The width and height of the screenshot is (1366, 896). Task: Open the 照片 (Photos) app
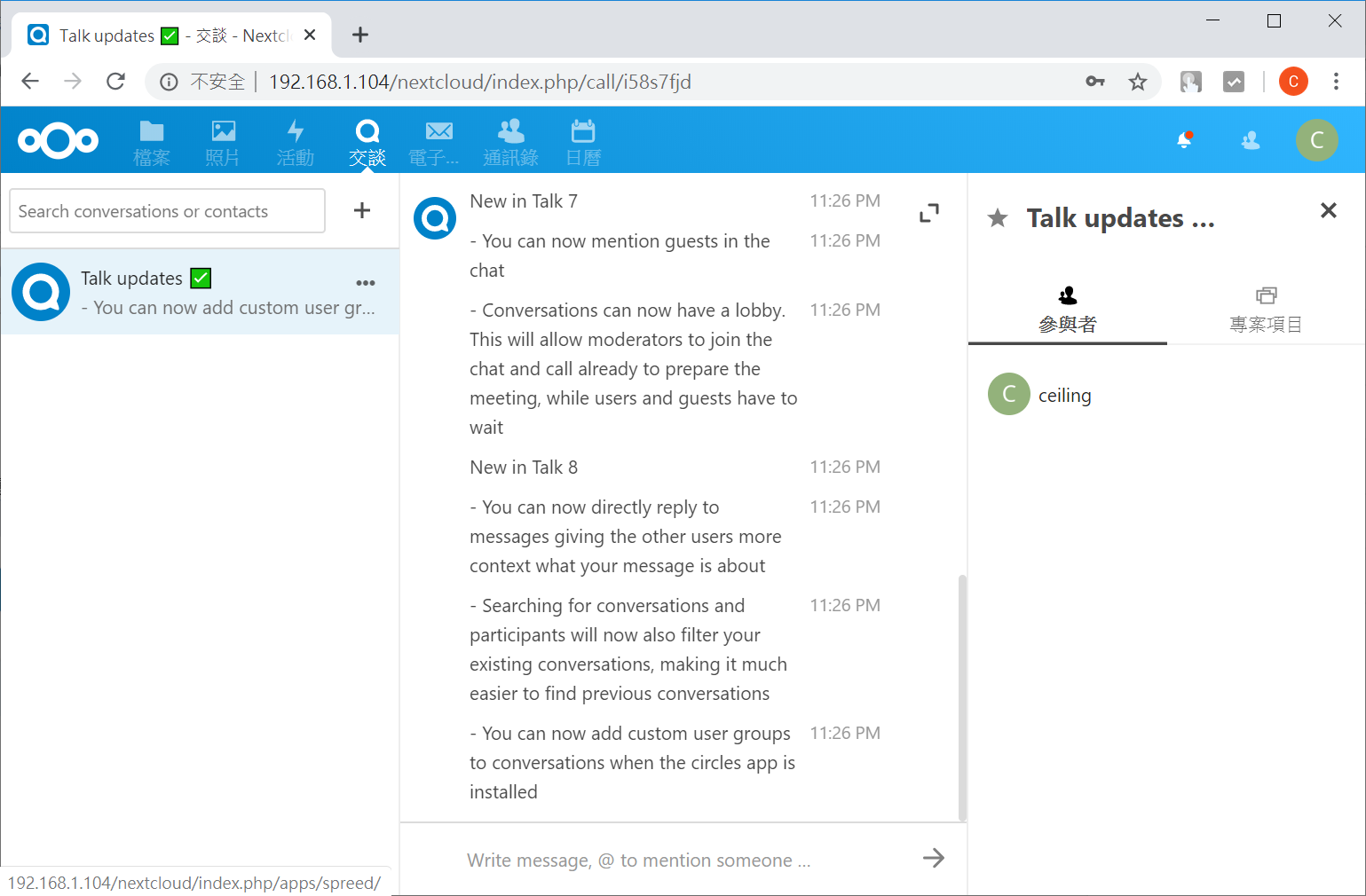point(223,140)
